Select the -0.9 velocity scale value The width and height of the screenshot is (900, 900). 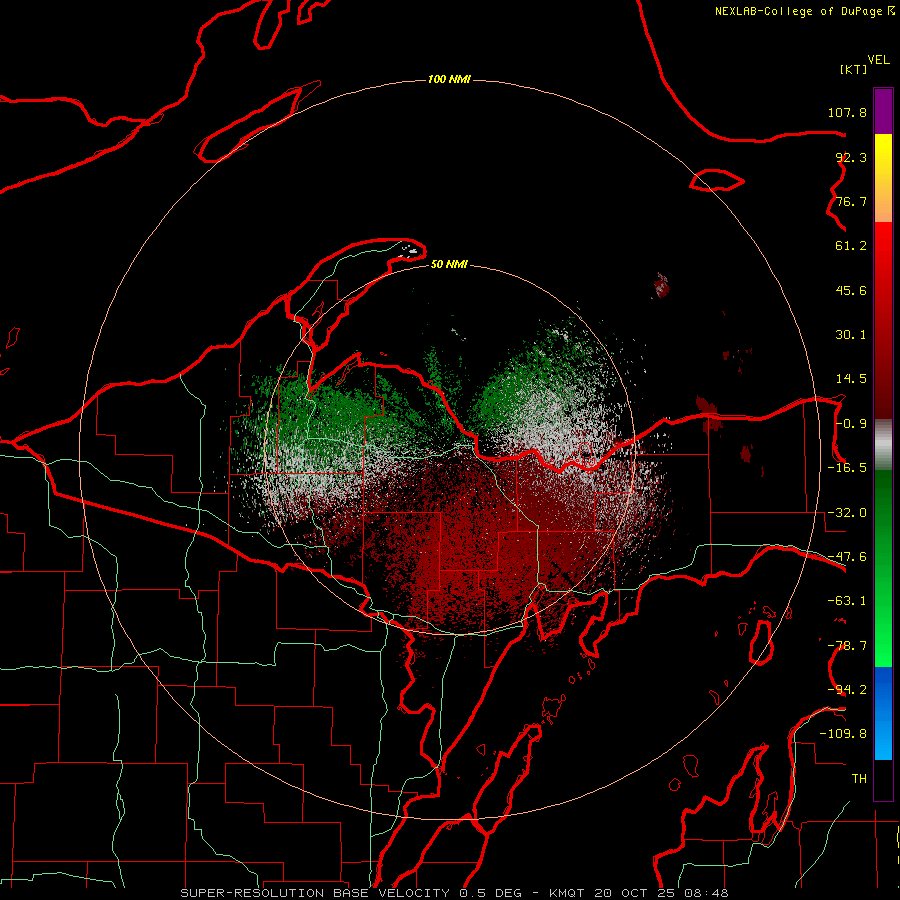(851, 424)
